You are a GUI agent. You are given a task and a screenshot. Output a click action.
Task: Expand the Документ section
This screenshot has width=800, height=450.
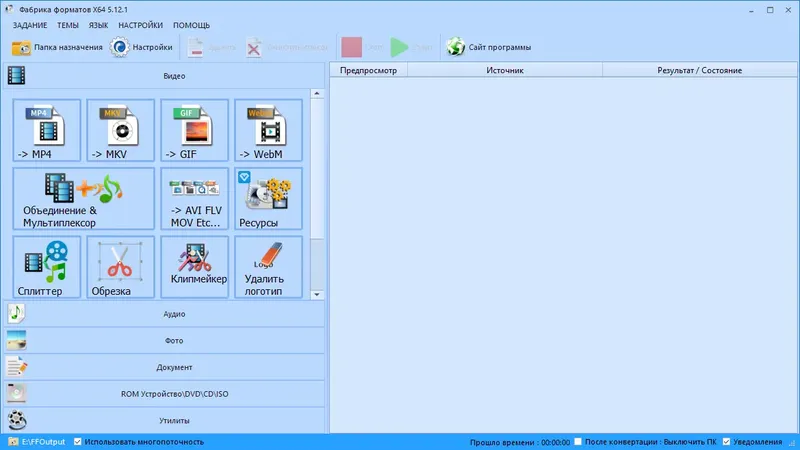pos(164,367)
